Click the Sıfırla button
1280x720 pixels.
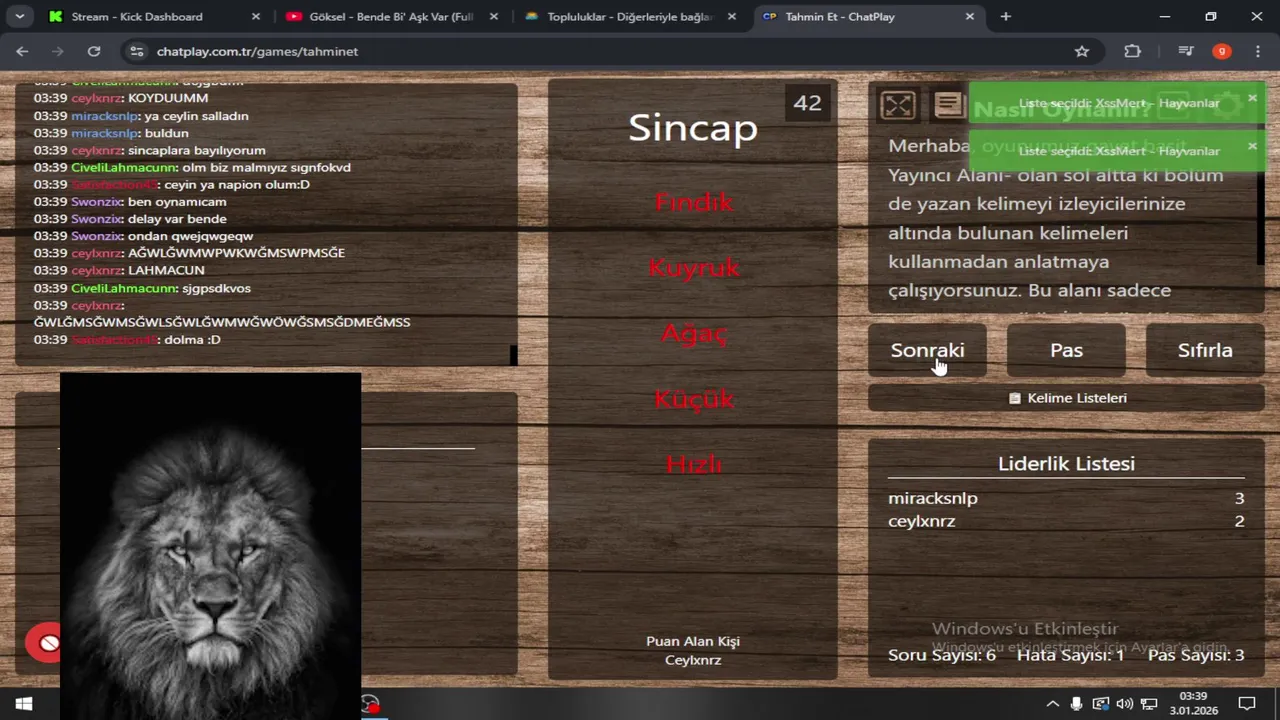click(x=1205, y=350)
